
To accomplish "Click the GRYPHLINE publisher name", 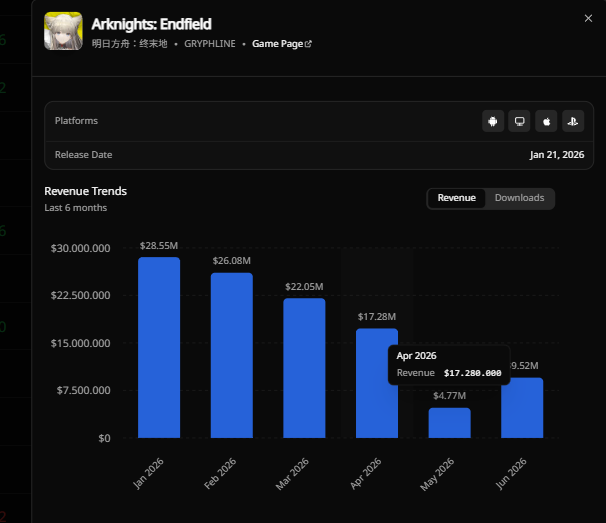I will pos(210,44).
